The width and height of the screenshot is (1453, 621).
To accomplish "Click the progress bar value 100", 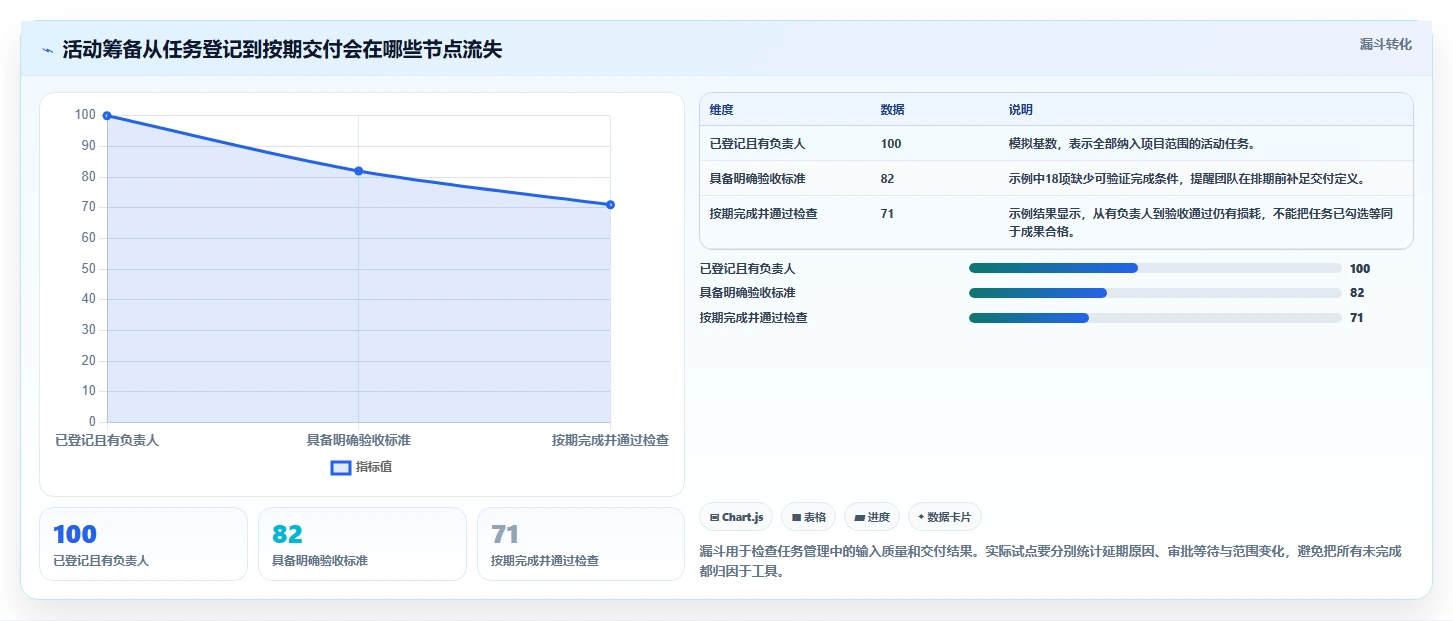I will tap(1360, 268).
